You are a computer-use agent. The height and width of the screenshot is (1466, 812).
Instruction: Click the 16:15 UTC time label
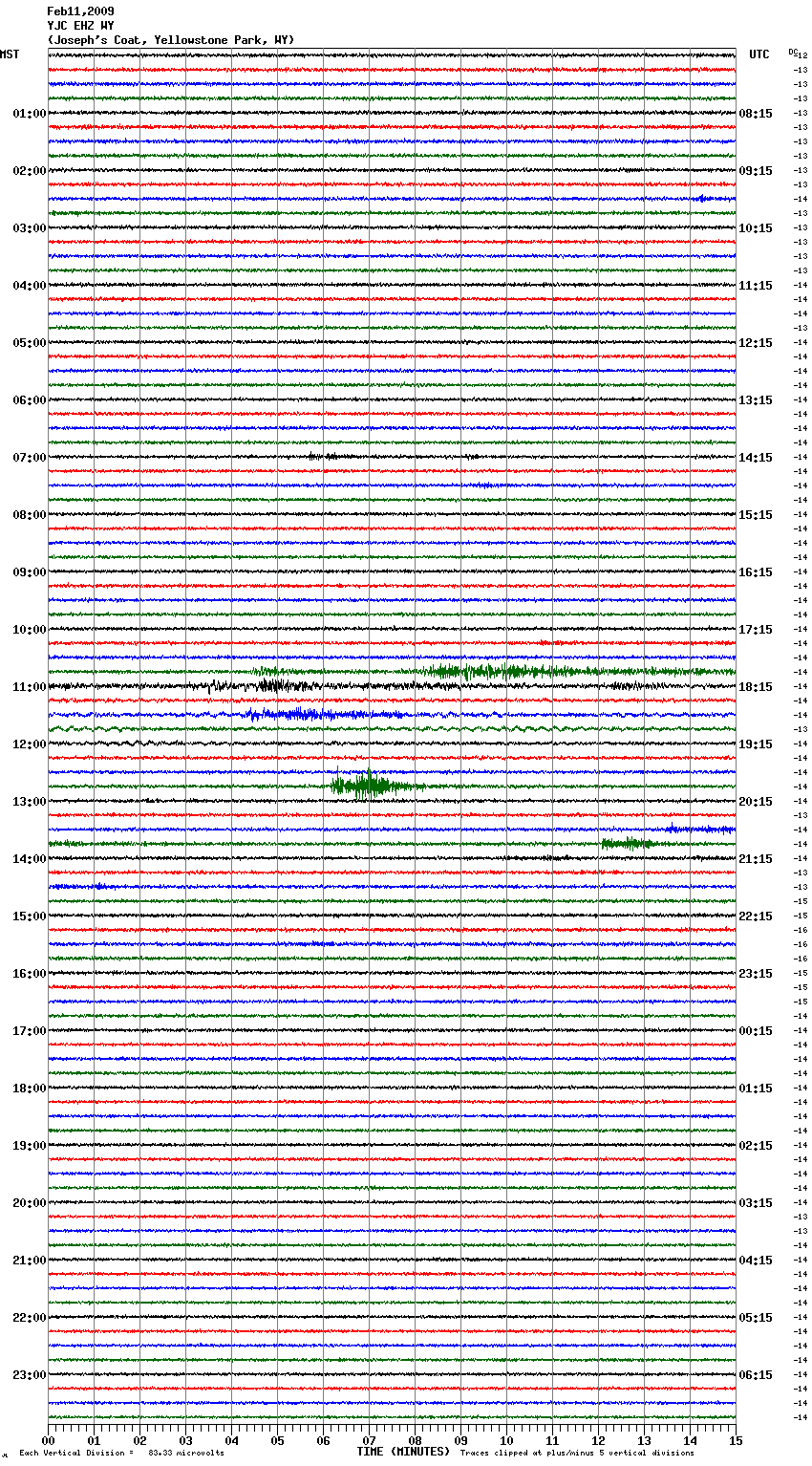point(756,572)
